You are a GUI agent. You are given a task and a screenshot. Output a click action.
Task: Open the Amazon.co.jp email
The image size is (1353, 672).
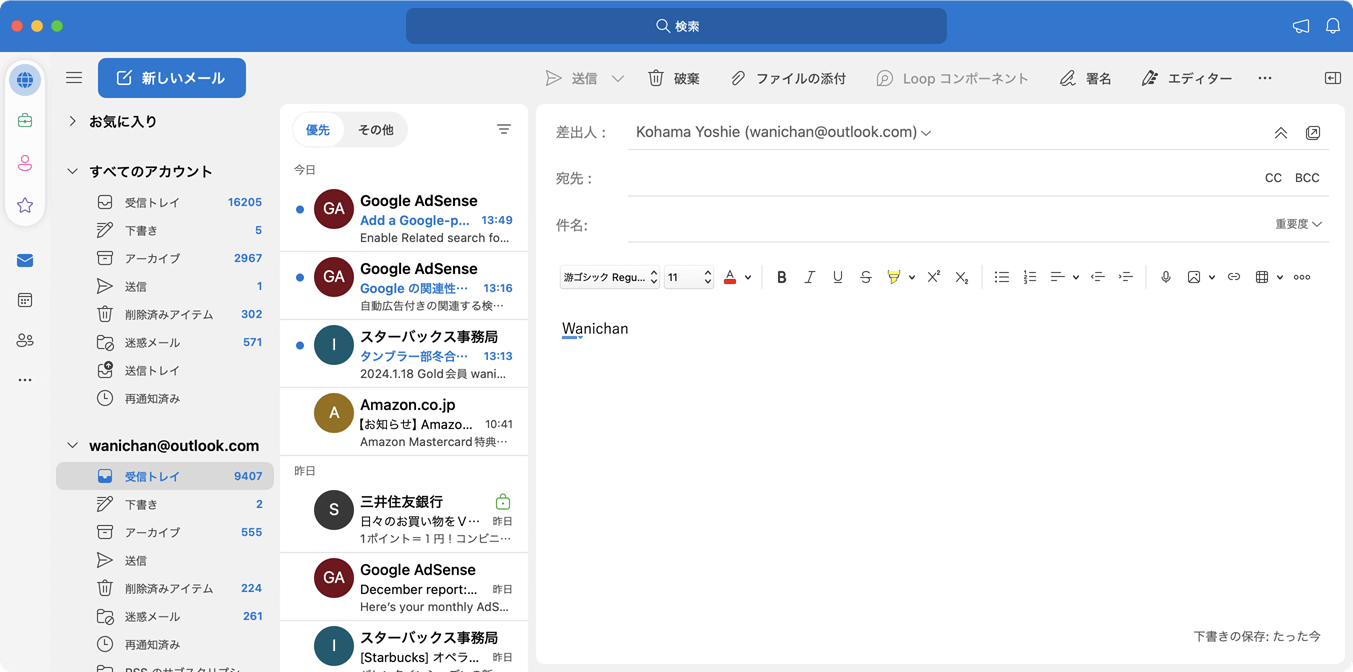404,421
